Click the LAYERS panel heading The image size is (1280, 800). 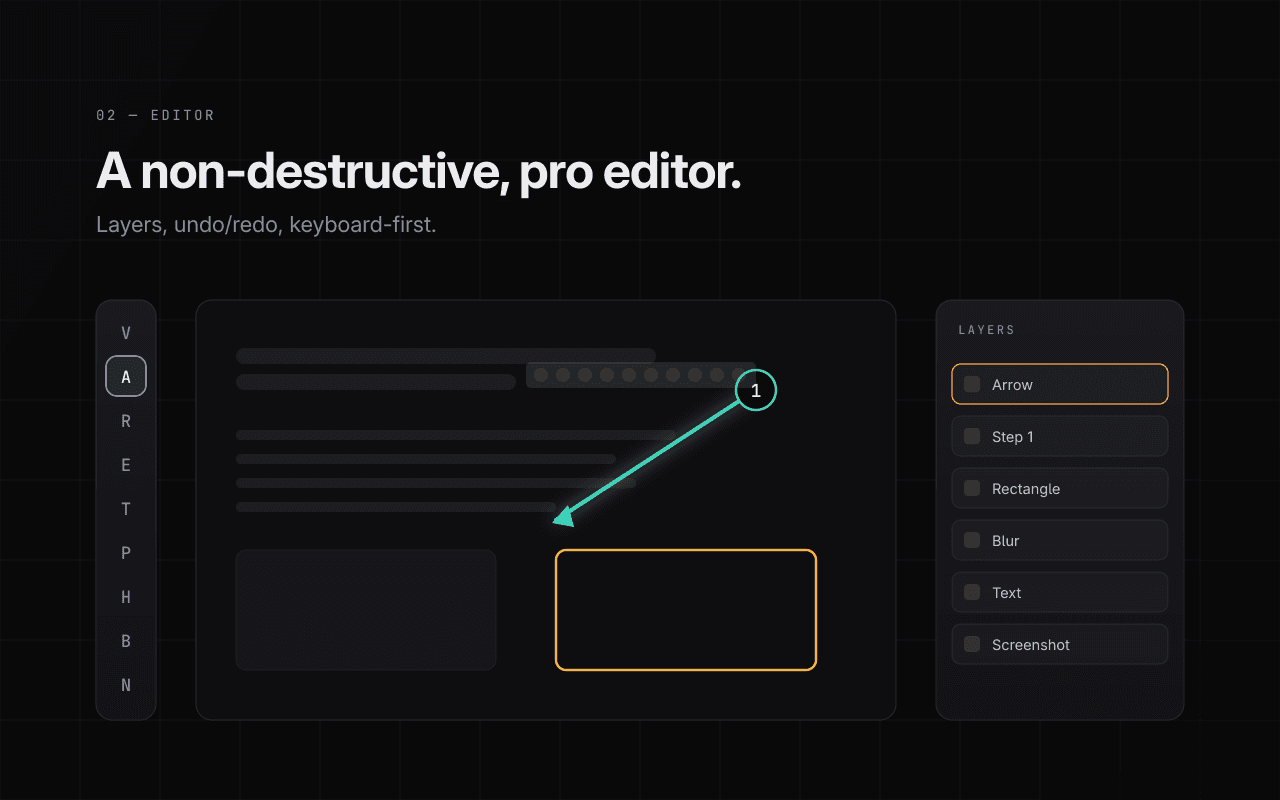point(987,330)
